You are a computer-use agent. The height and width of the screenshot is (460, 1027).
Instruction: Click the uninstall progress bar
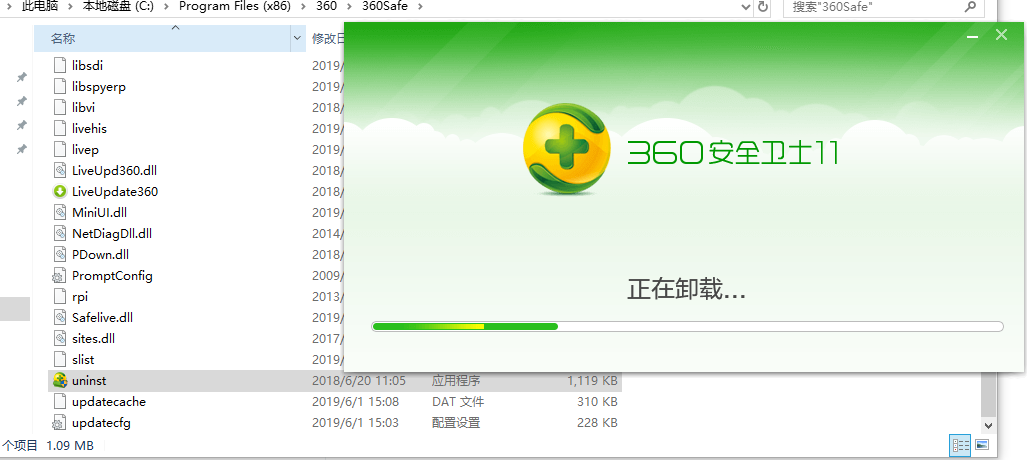click(687, 326)
